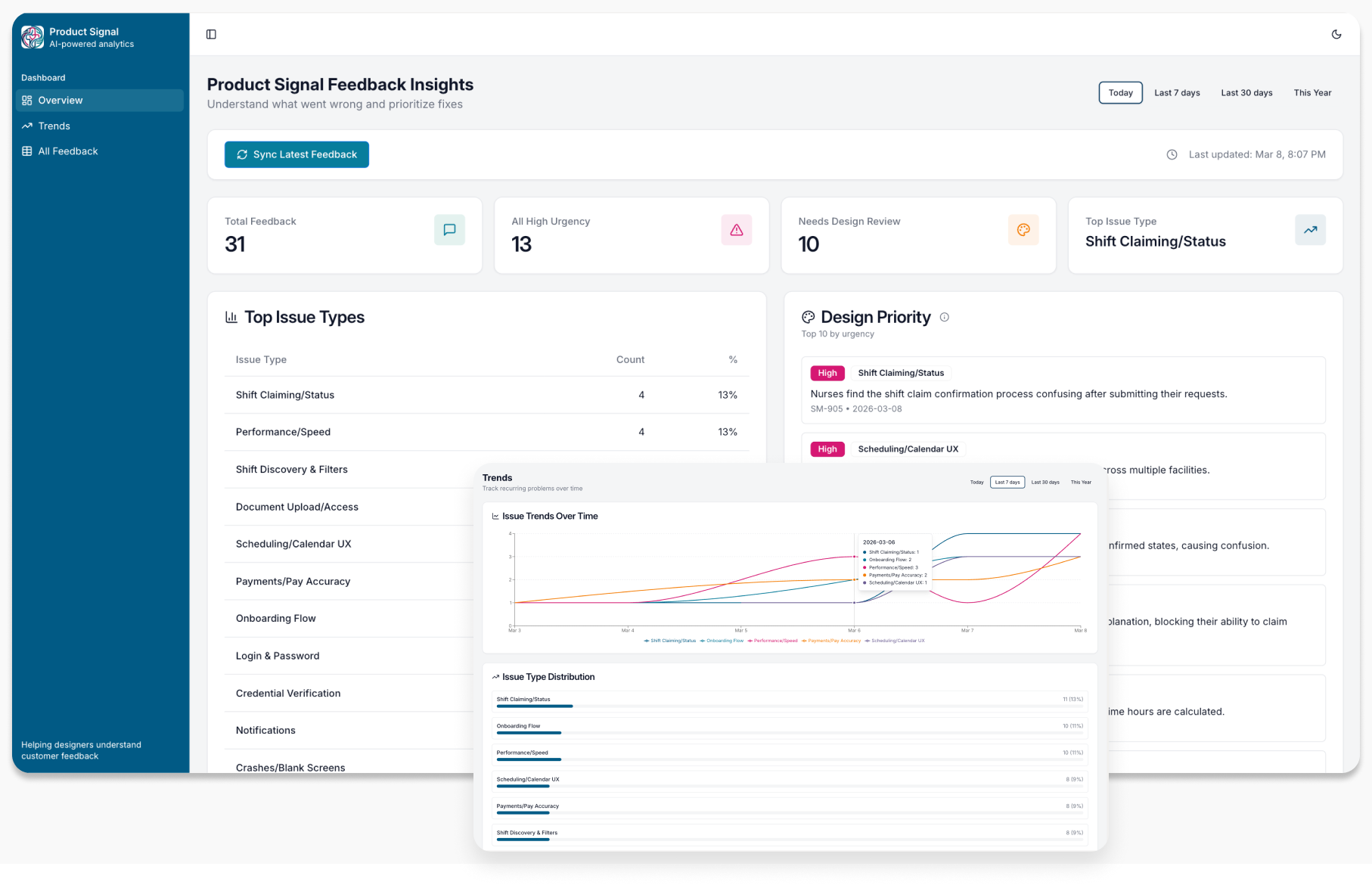The image size is (1372, 888).
Task: Click the Overview grid icon in sidebar
Action: [x=27, y=101]
